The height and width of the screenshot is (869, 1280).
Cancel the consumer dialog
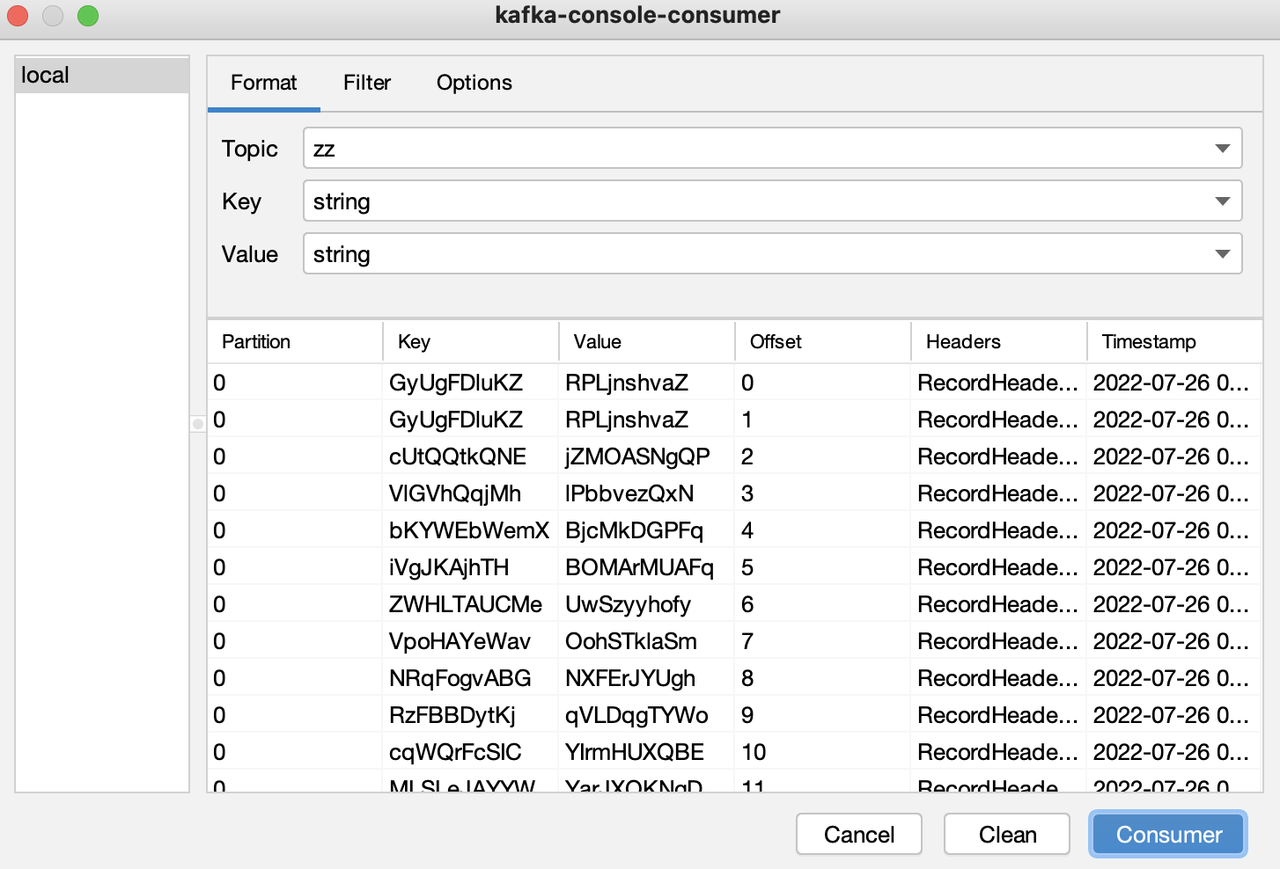coord(858,834)
